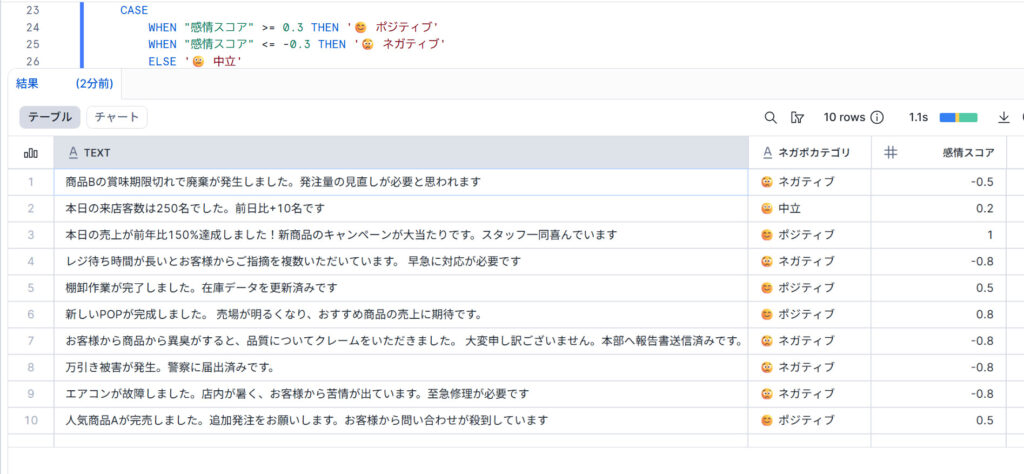The width and height of the screenshot is (1024, 474).
Task: Click the number type icon for 感情スコア
Action: click(x=891, y=153)
